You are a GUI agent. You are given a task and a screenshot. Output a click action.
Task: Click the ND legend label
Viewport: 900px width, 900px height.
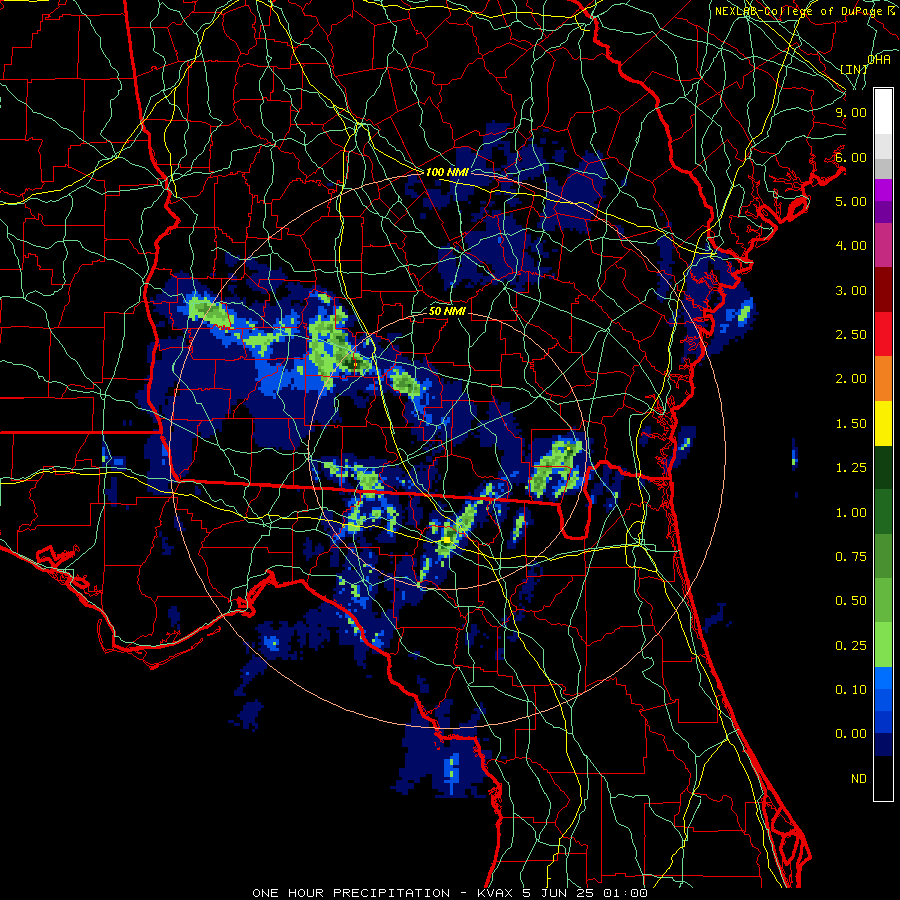859,779
